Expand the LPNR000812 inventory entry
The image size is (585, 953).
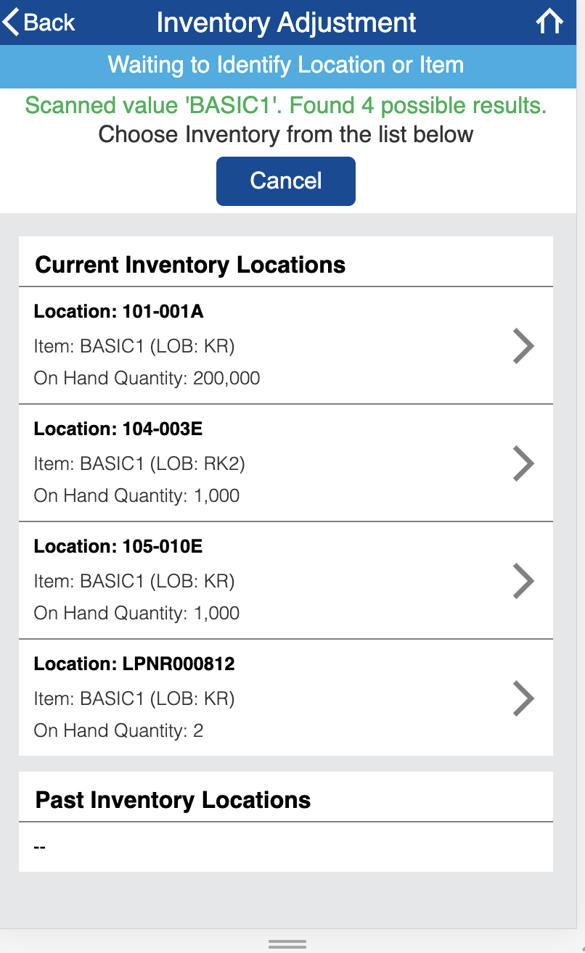tap(285, 698)
